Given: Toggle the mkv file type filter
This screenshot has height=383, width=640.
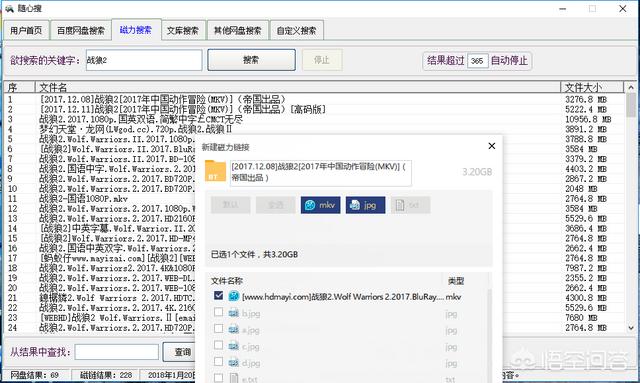Looking at the screenshot, I should [320, 205].
